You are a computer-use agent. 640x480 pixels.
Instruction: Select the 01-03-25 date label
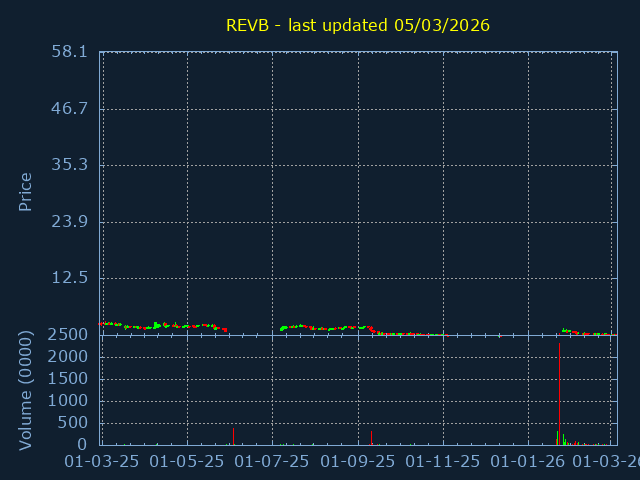pos(101,461)
